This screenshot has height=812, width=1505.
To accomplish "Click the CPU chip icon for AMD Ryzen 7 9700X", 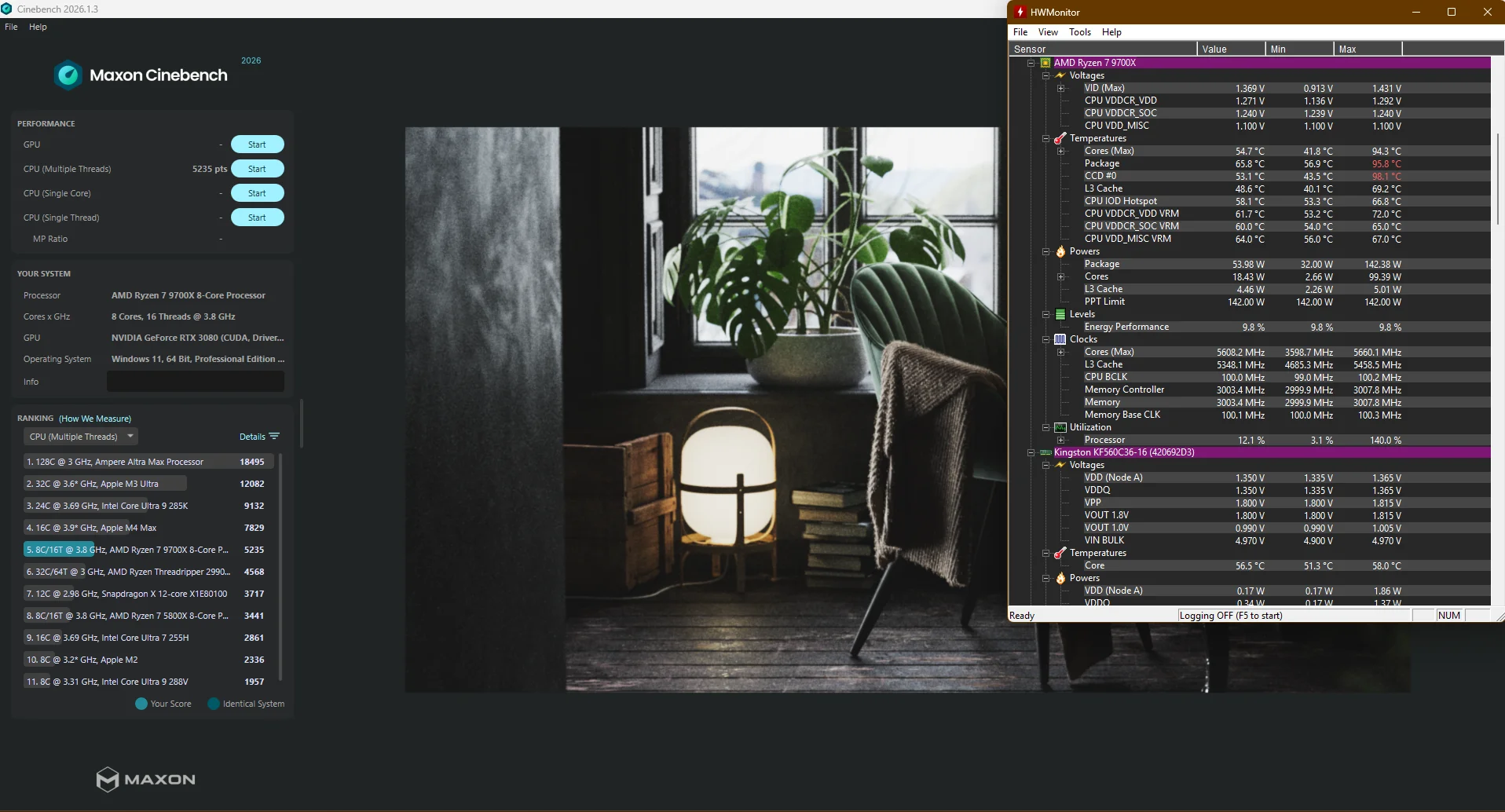I will coord(1045,63).
